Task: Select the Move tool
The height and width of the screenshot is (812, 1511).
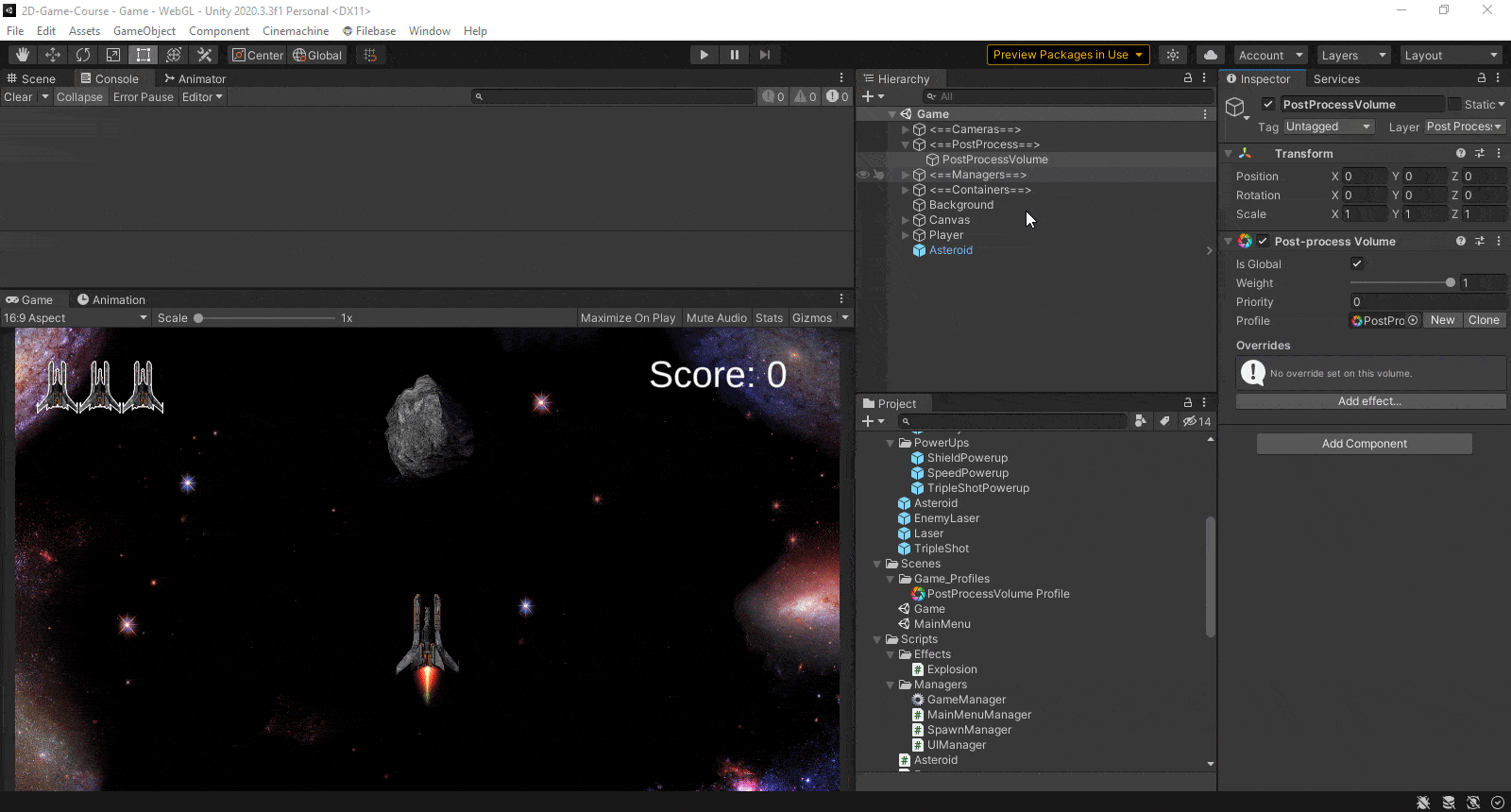Action: pyautogui.click(x=53, y=55)
